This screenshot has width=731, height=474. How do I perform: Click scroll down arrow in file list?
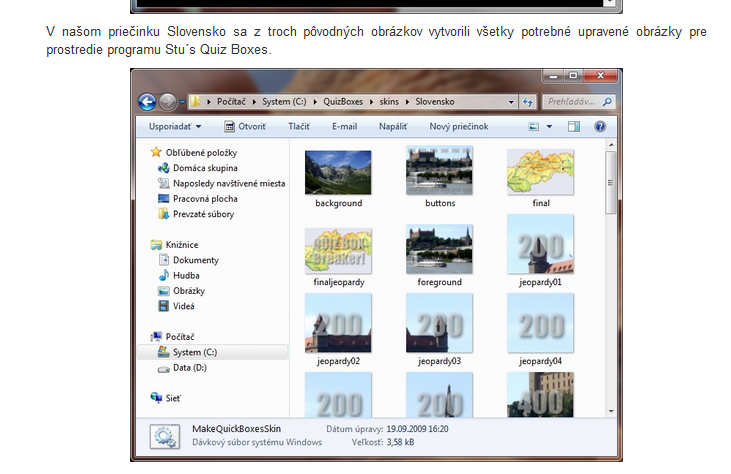[611, 412]
